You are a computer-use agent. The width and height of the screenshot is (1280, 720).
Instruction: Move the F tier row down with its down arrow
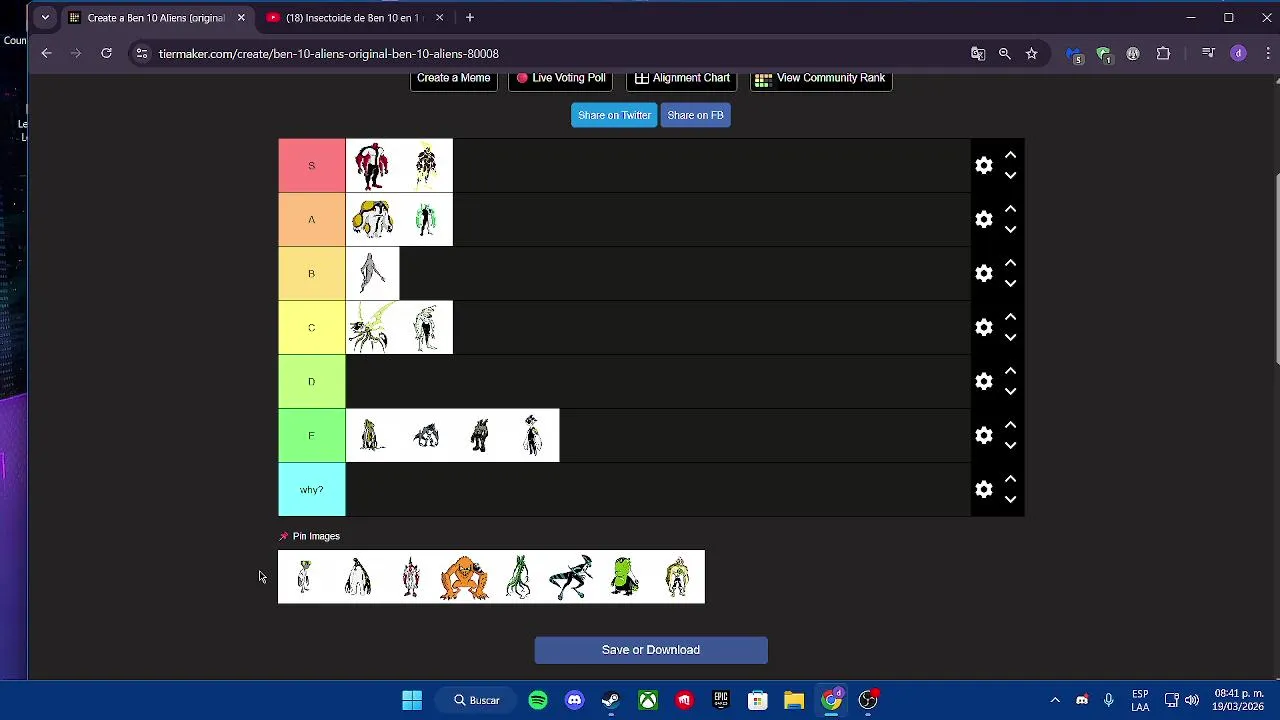coord(1010,446)
